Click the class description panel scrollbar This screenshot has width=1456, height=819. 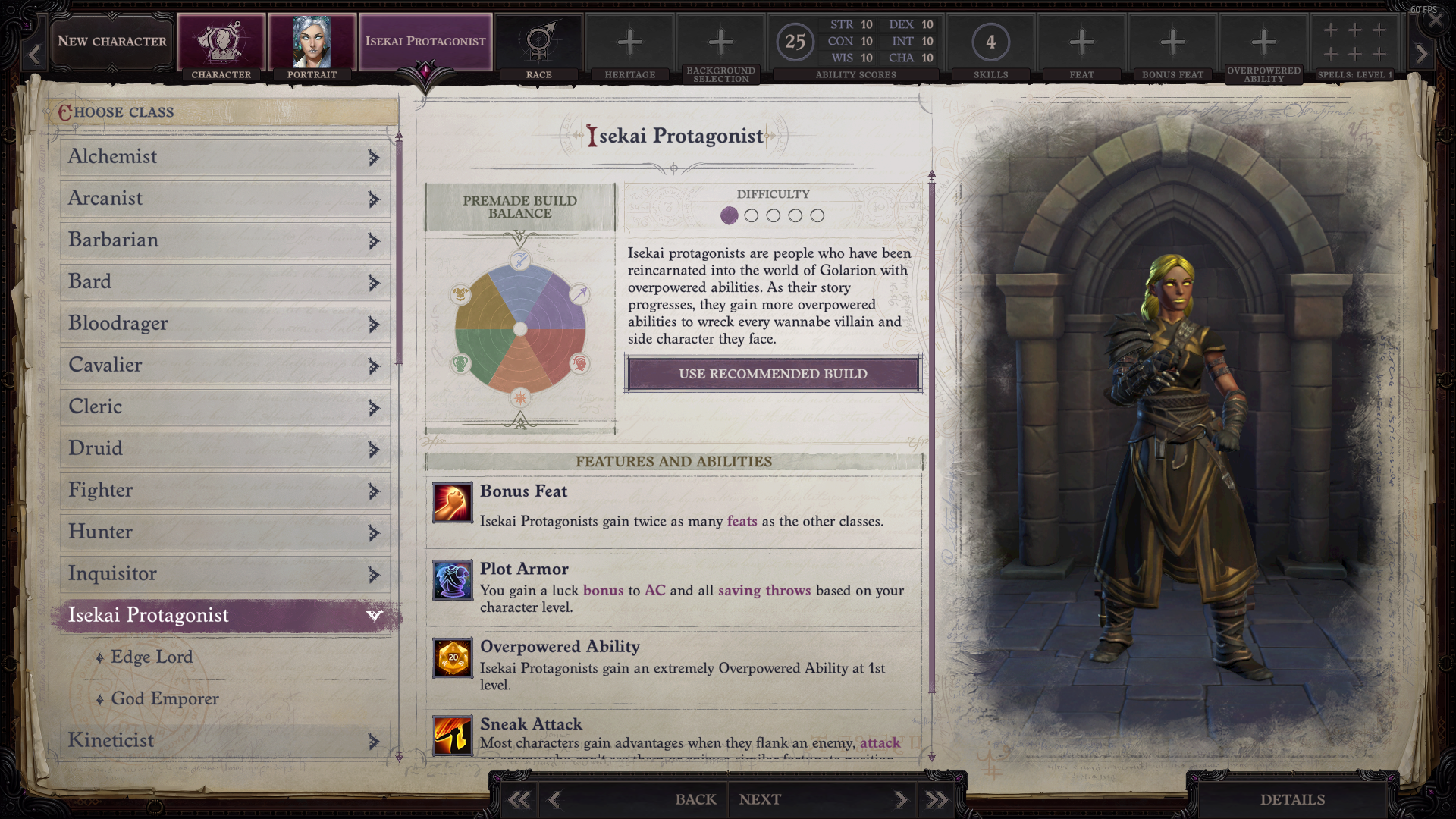932,432
